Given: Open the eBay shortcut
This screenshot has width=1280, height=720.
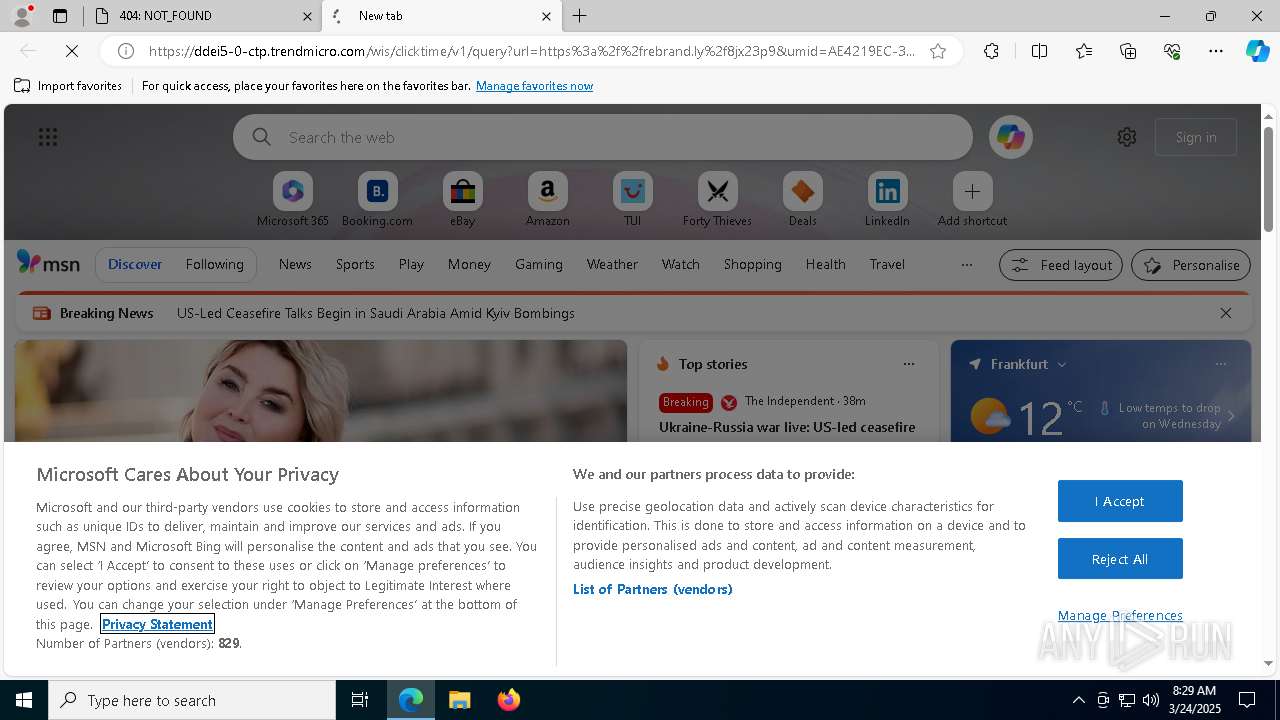Looking at the screenshot, I should pyautogui.click(x=462, y=200).
